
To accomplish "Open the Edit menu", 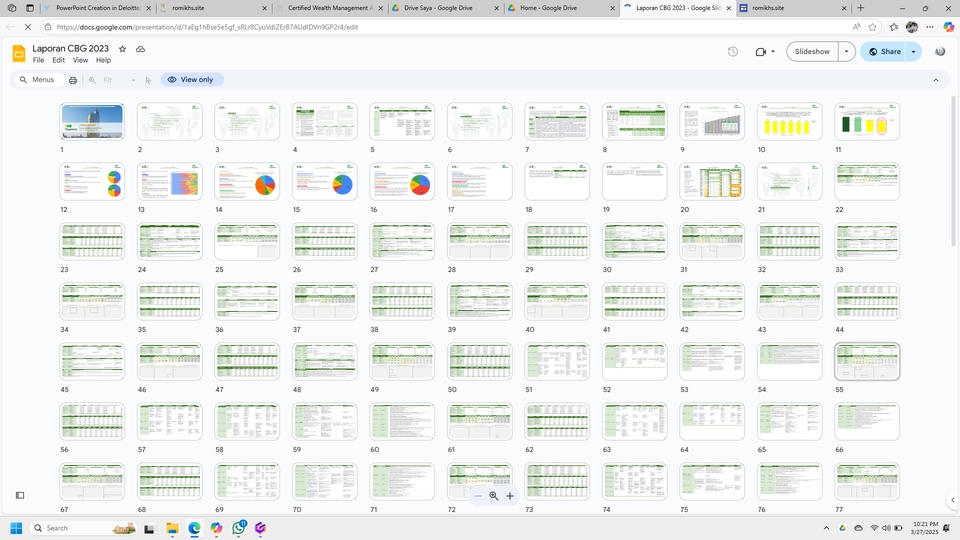I will click(x=58, y=60).
